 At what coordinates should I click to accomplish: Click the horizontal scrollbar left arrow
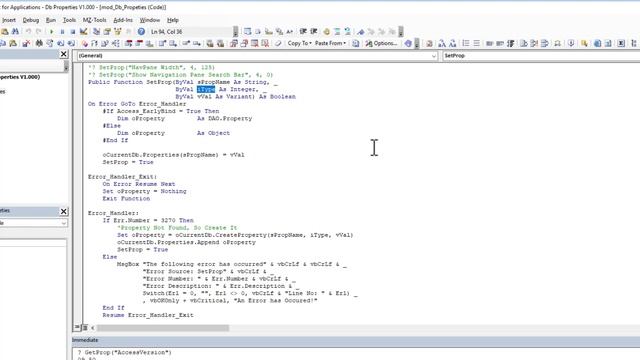(93, 328)
